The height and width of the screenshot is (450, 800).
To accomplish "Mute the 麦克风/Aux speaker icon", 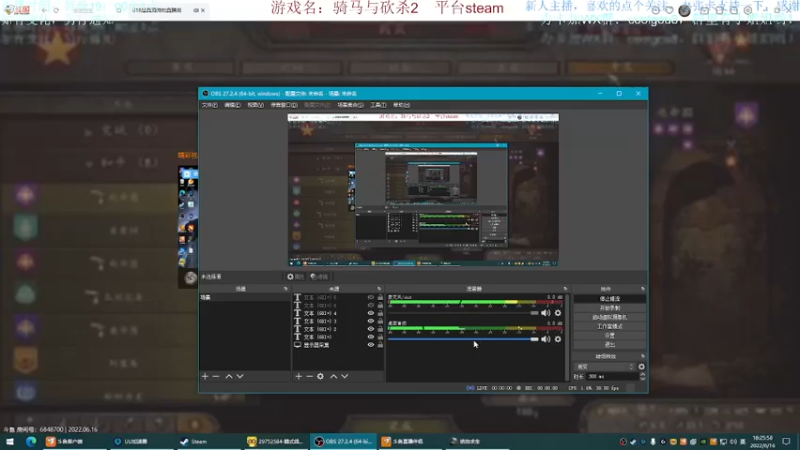I will point(545,313).
